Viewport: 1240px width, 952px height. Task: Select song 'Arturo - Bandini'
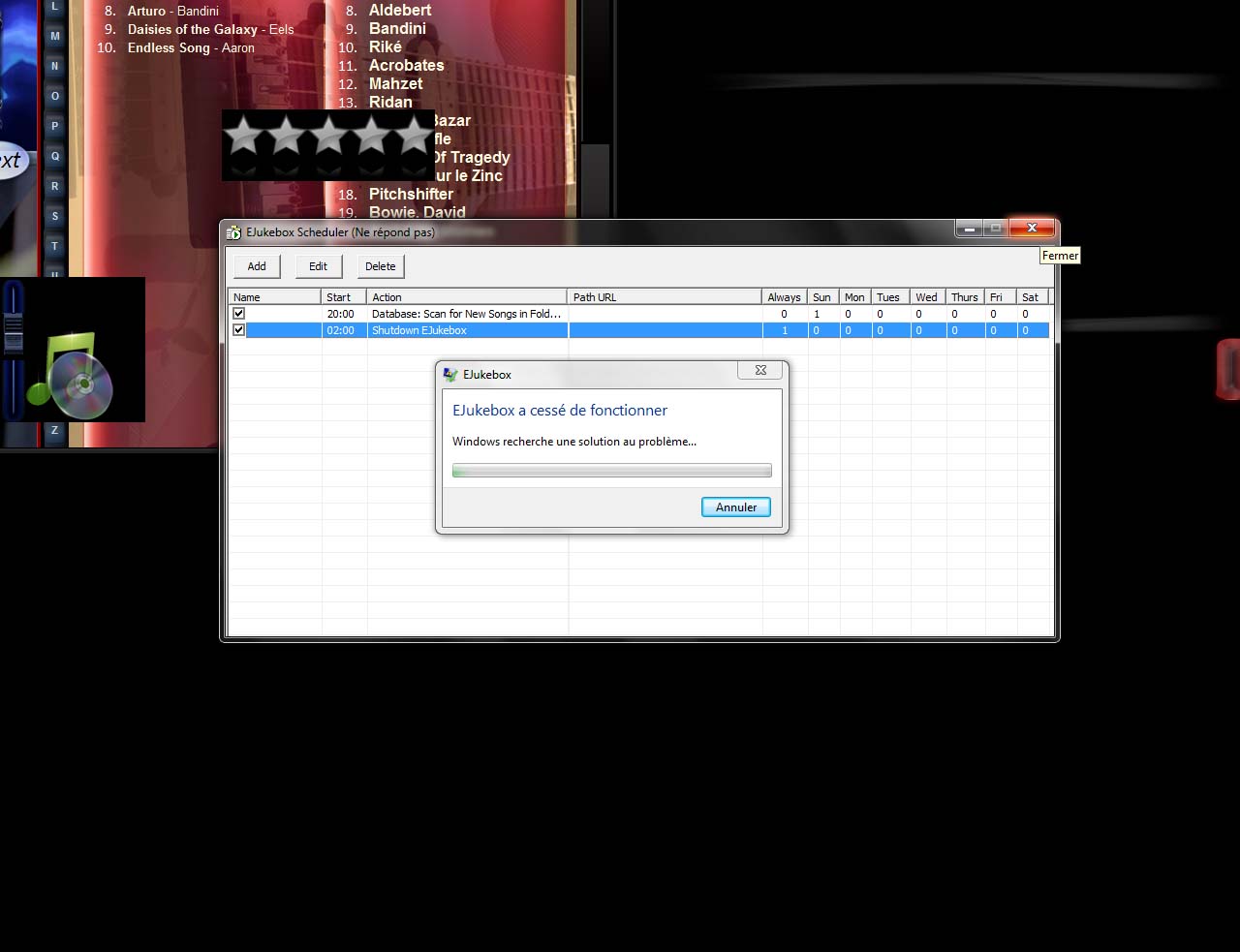(172, 11)
